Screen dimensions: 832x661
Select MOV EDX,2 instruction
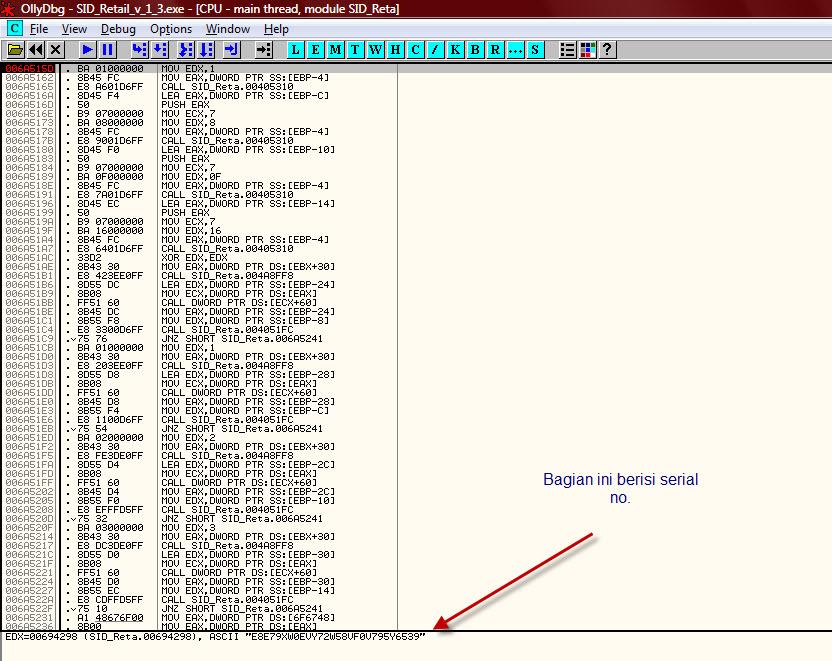(188, 438)
